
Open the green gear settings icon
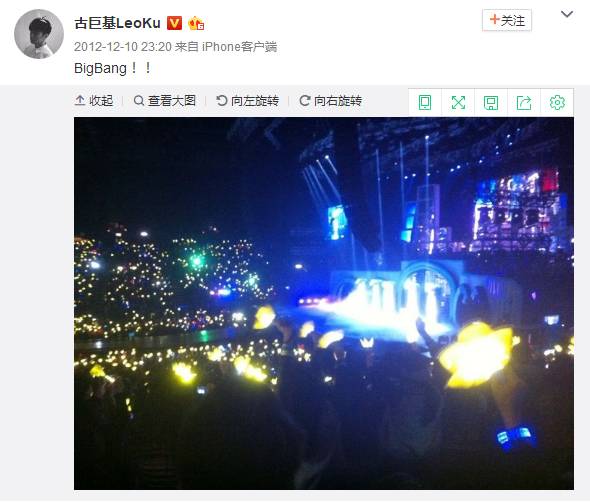tap(557, 102)
